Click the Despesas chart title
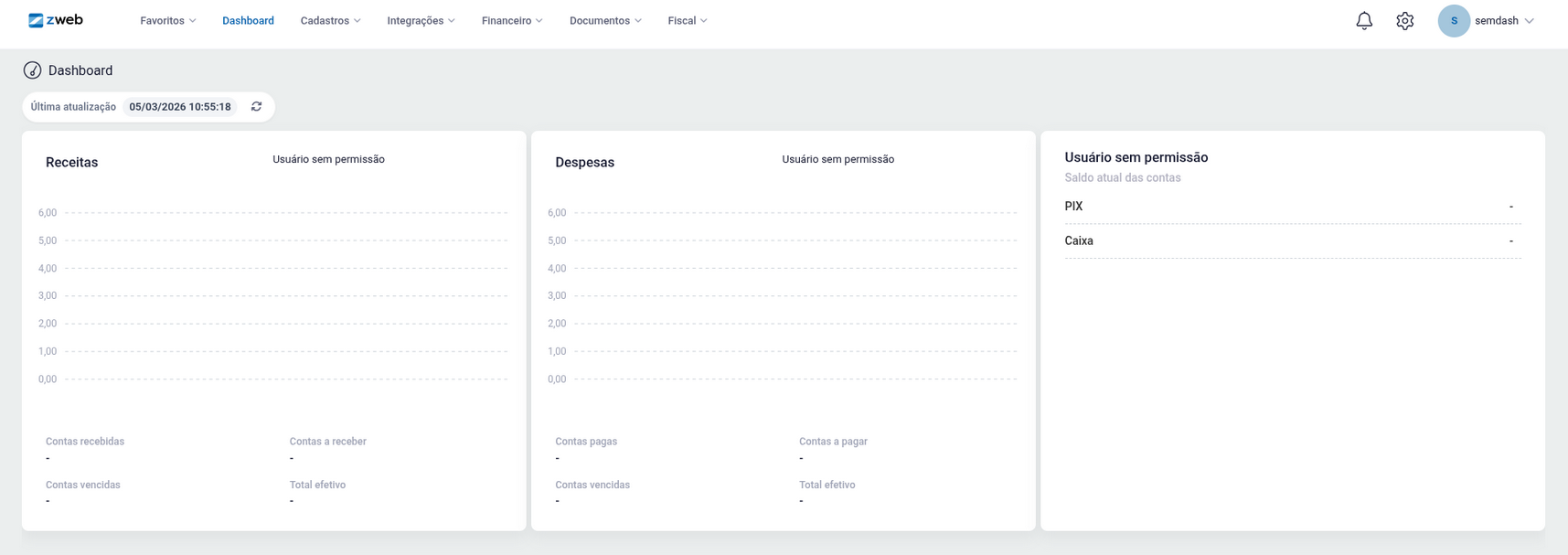This screenshot has width=1568, height=555. click(584, 162)
